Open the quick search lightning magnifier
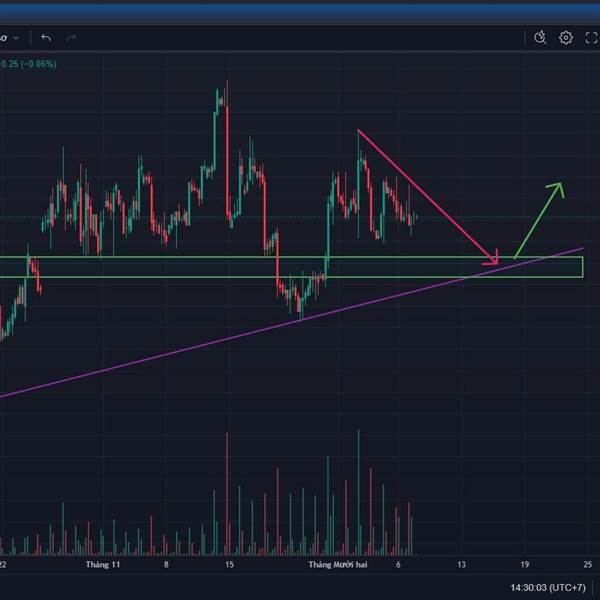The height and width of the screenshot is (600, 600). pos(540,38)
